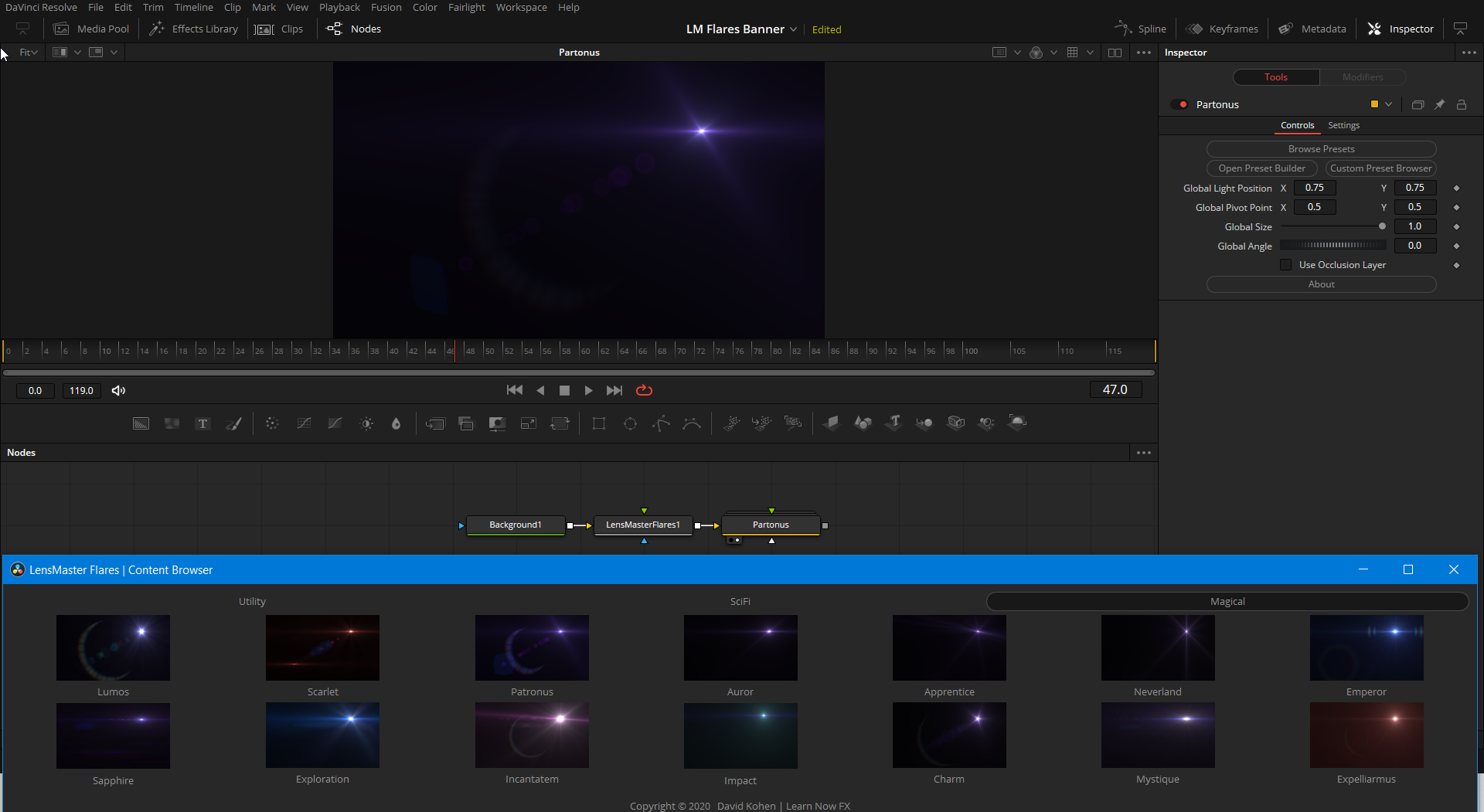Expand viewer color channel dropdown

click(1053, 53)
